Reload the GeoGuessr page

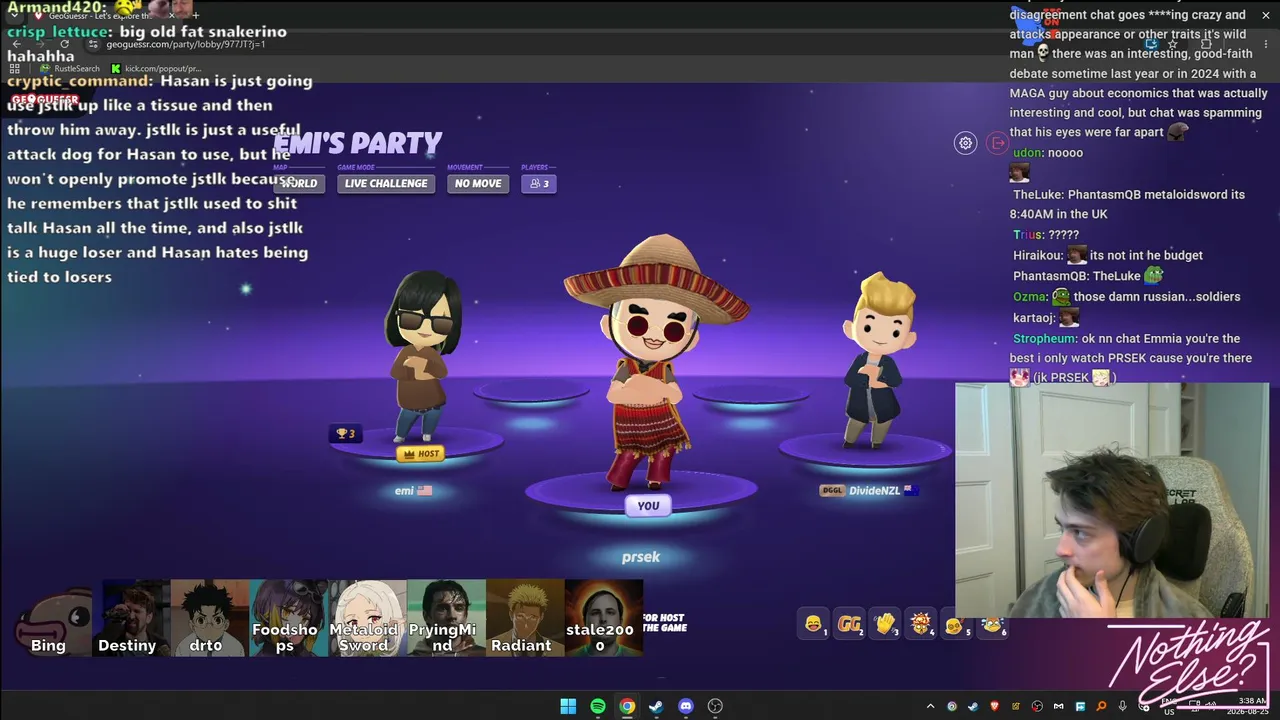[x=65, y=44]
